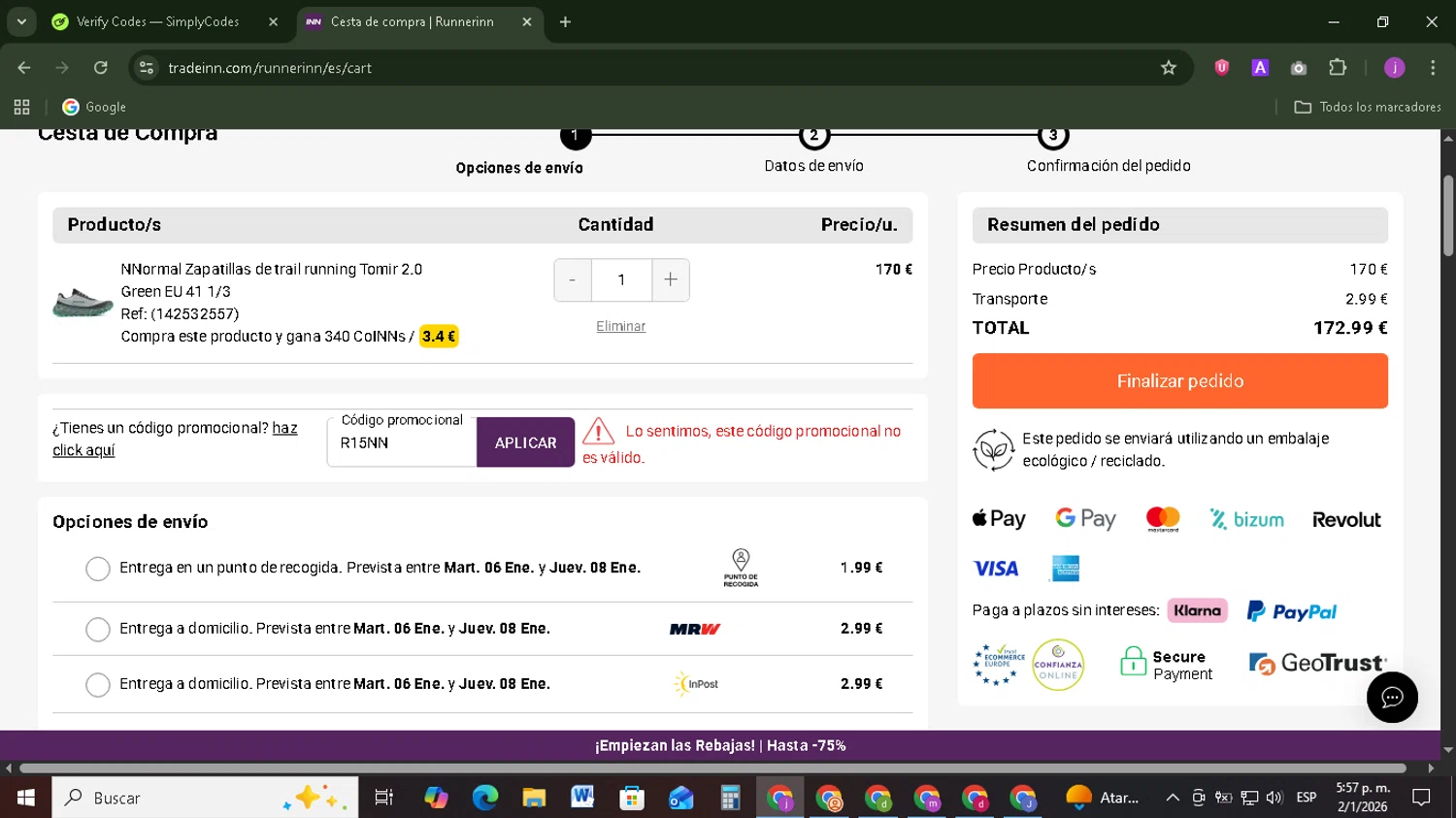Decrease quantity with the minus button
The width and height of the screenshot is (1456, 818).
[x=573, y=279]
